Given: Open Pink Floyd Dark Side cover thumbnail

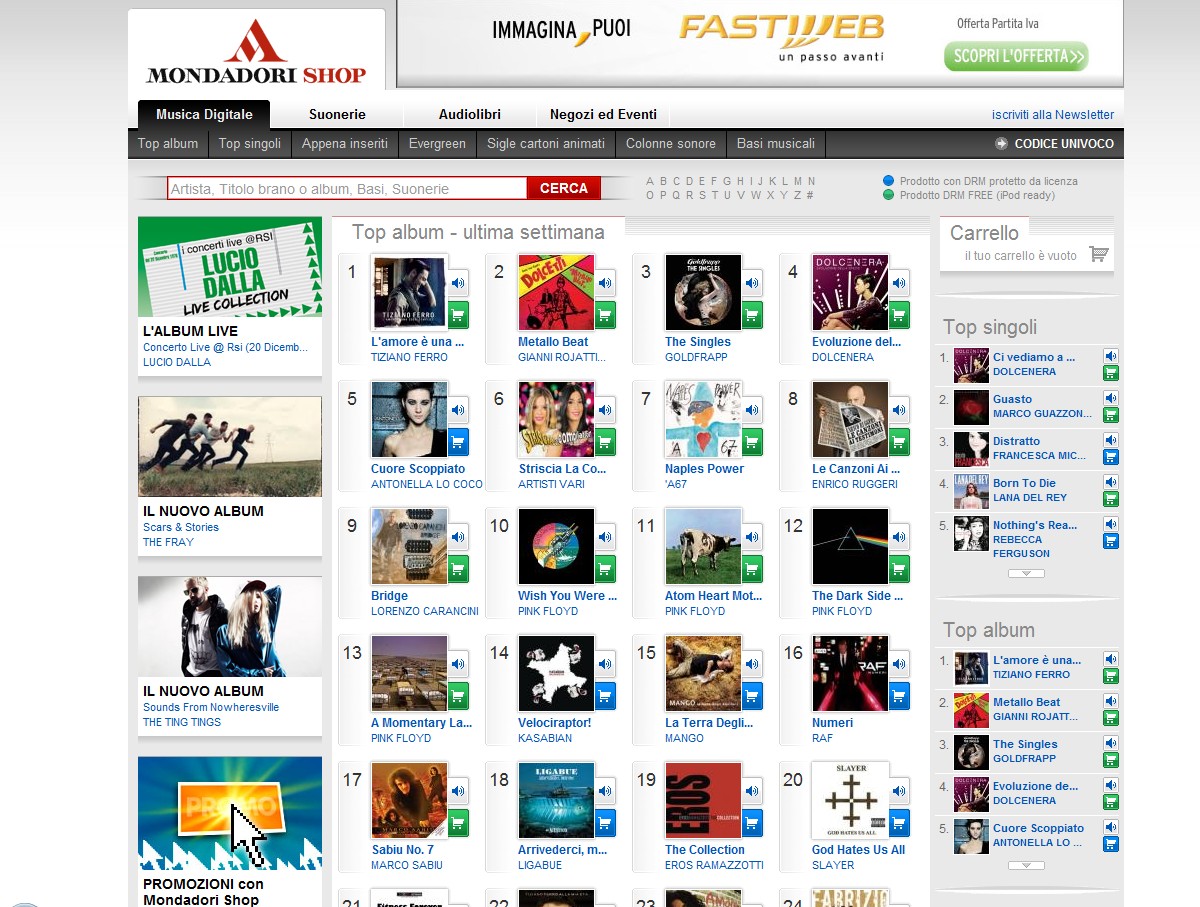Looking at the screenshot, I should pyautogui.click(x=850, y=546).
